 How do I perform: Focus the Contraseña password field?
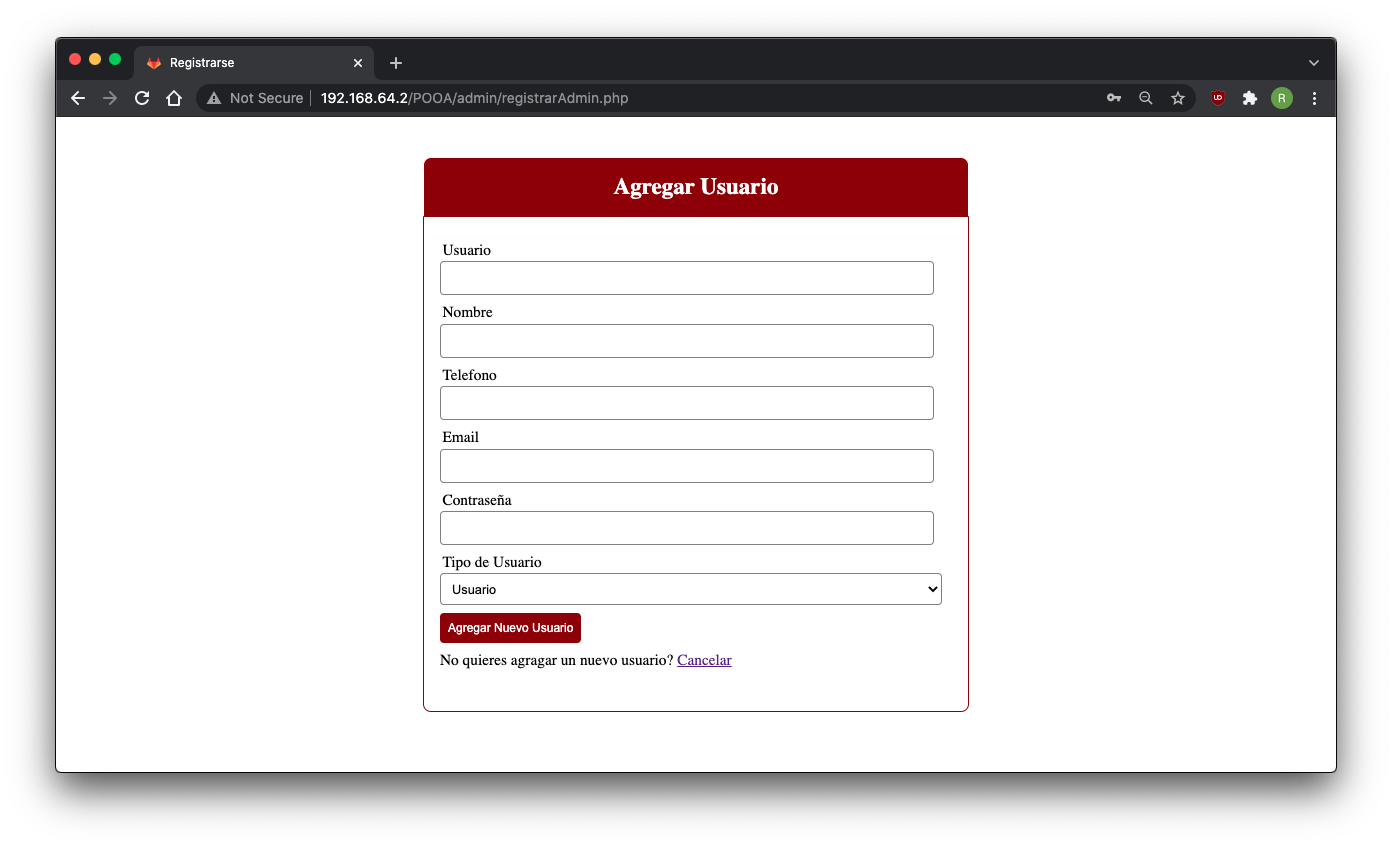tap(686, 527)
